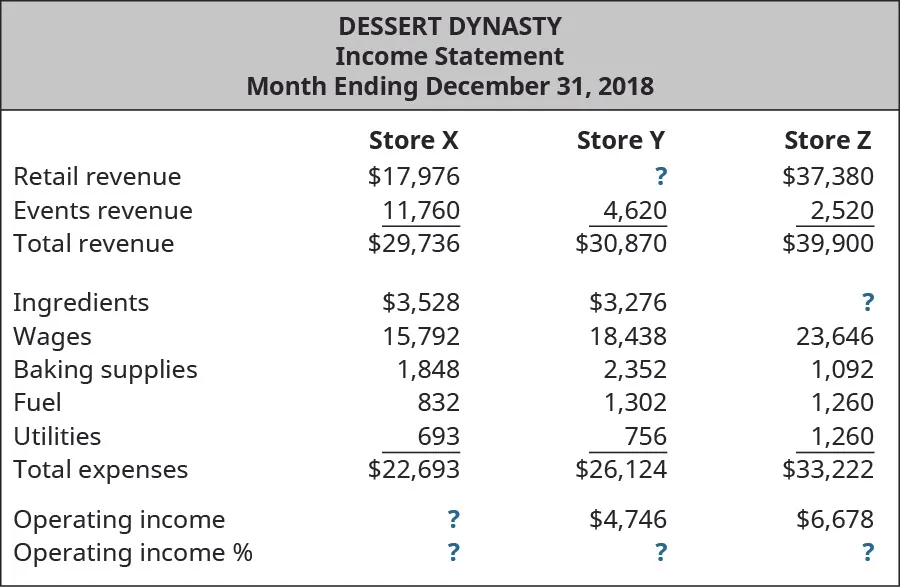The height and width of the screenshot is (587, 900).
Task: Select the Total expenses row label
Action: 100,470
